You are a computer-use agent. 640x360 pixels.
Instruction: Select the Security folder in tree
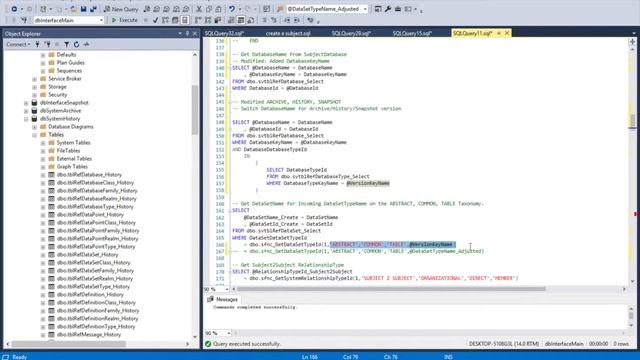click(x=58, y=95)
